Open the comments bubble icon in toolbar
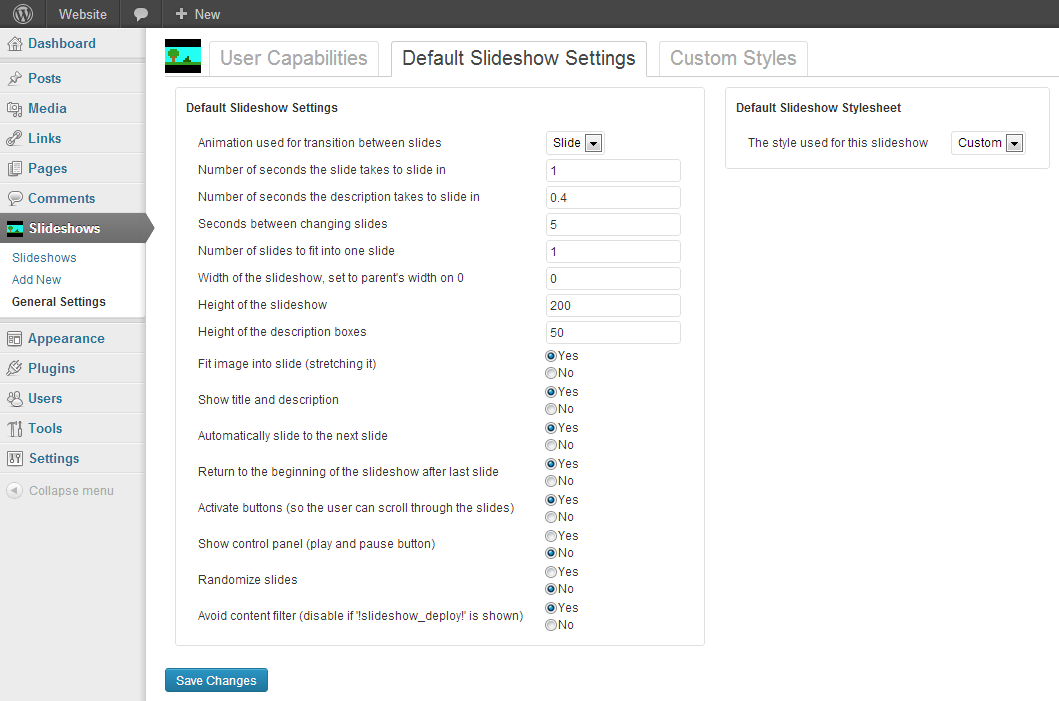 tap(140, 14)
